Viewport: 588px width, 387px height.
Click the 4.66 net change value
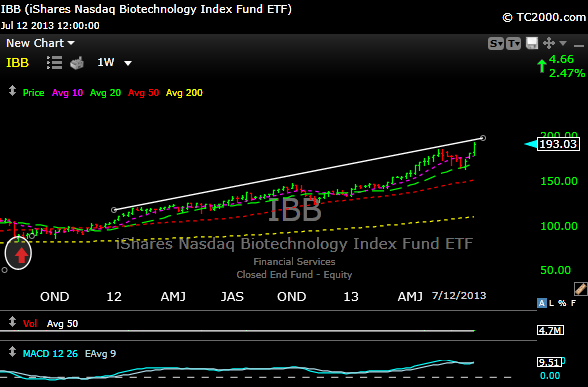coord(561,59)
